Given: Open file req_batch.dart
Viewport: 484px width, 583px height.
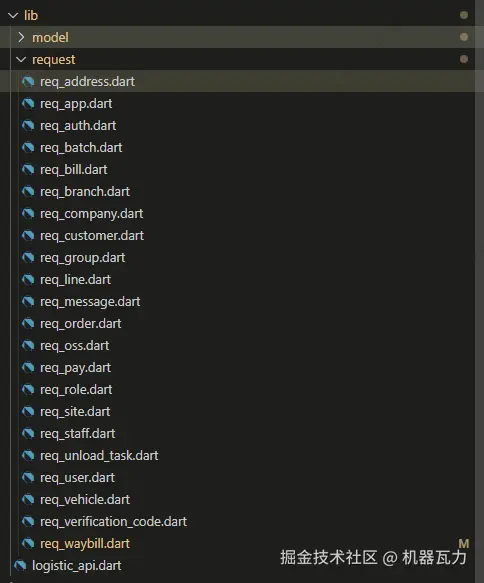Looking at the screenshot, I should 81,148.
